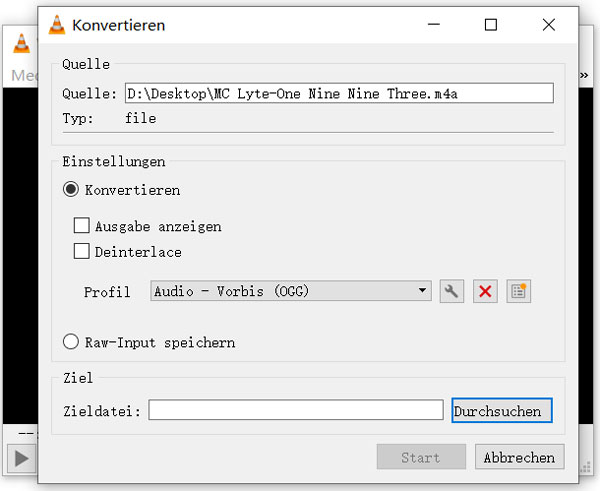Minimize the Konvertieren dialog

(434, 25)
